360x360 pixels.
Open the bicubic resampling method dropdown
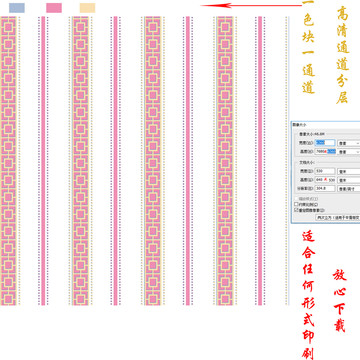coord(338,217)
